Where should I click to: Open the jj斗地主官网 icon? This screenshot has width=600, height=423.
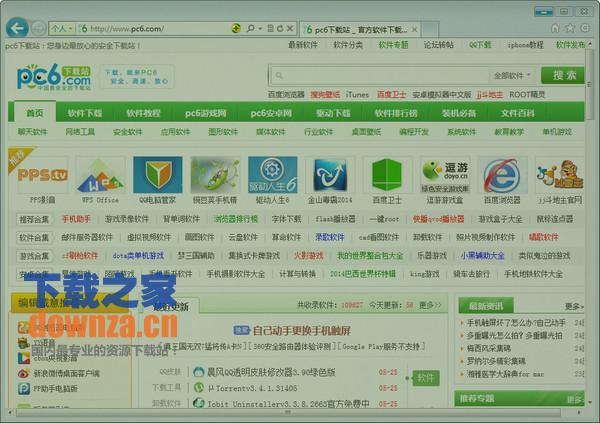coord(559,175)
